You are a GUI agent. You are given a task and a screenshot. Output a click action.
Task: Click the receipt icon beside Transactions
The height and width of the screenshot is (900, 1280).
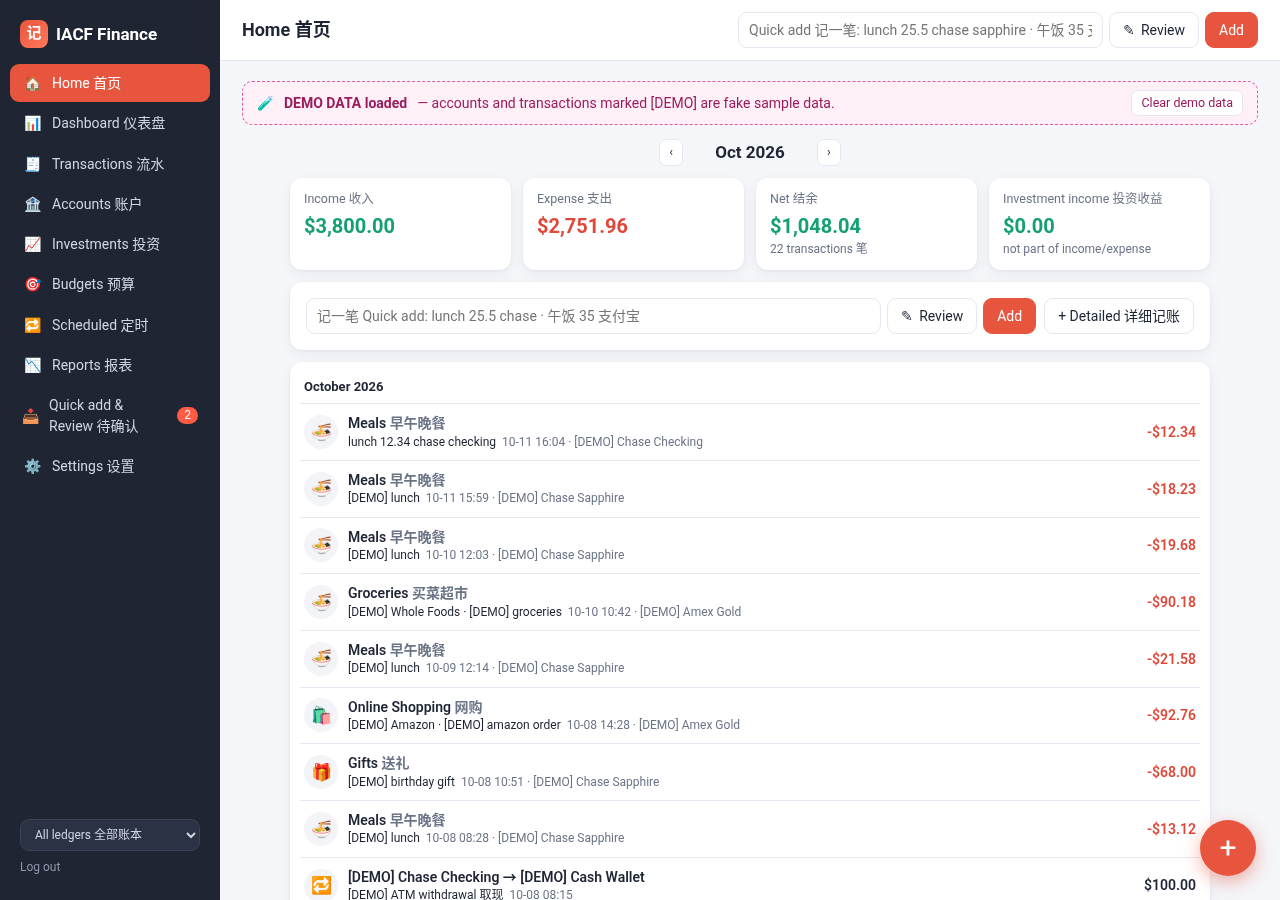tap(33, 164)
